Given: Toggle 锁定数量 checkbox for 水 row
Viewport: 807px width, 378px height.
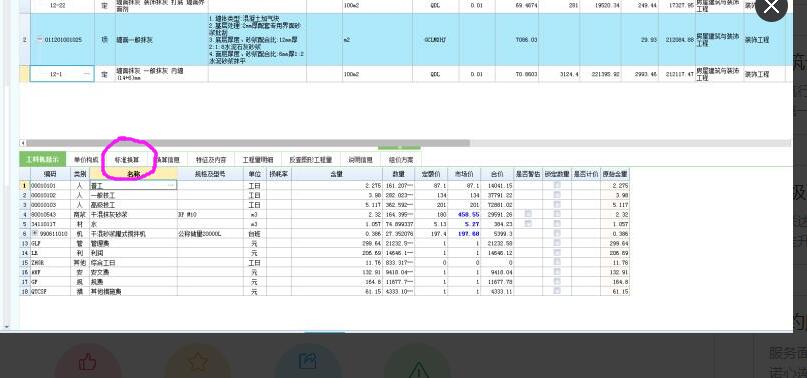Looking at the screenshot, I should (x=557, y=224).
